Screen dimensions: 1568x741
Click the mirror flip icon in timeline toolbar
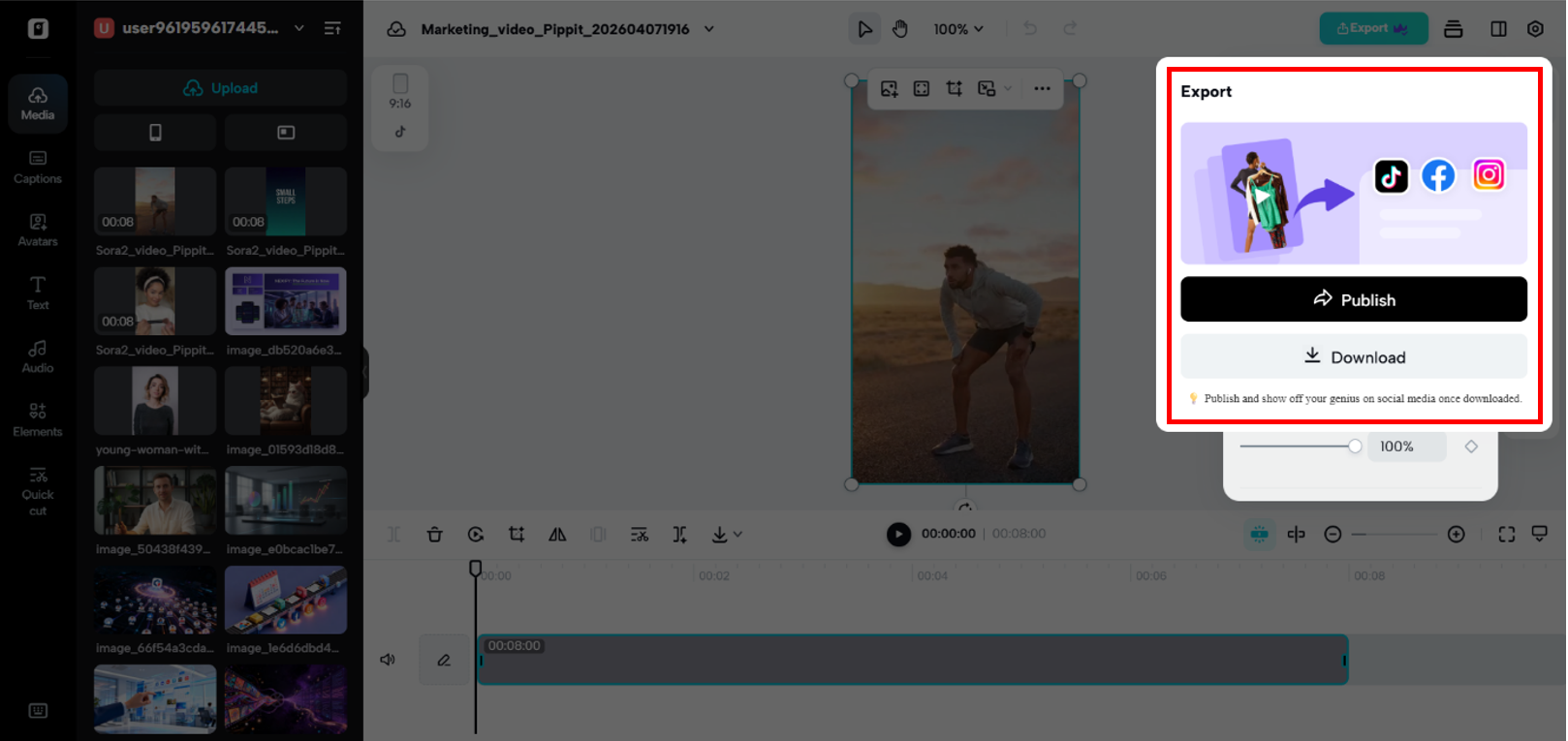click(557, 535)
